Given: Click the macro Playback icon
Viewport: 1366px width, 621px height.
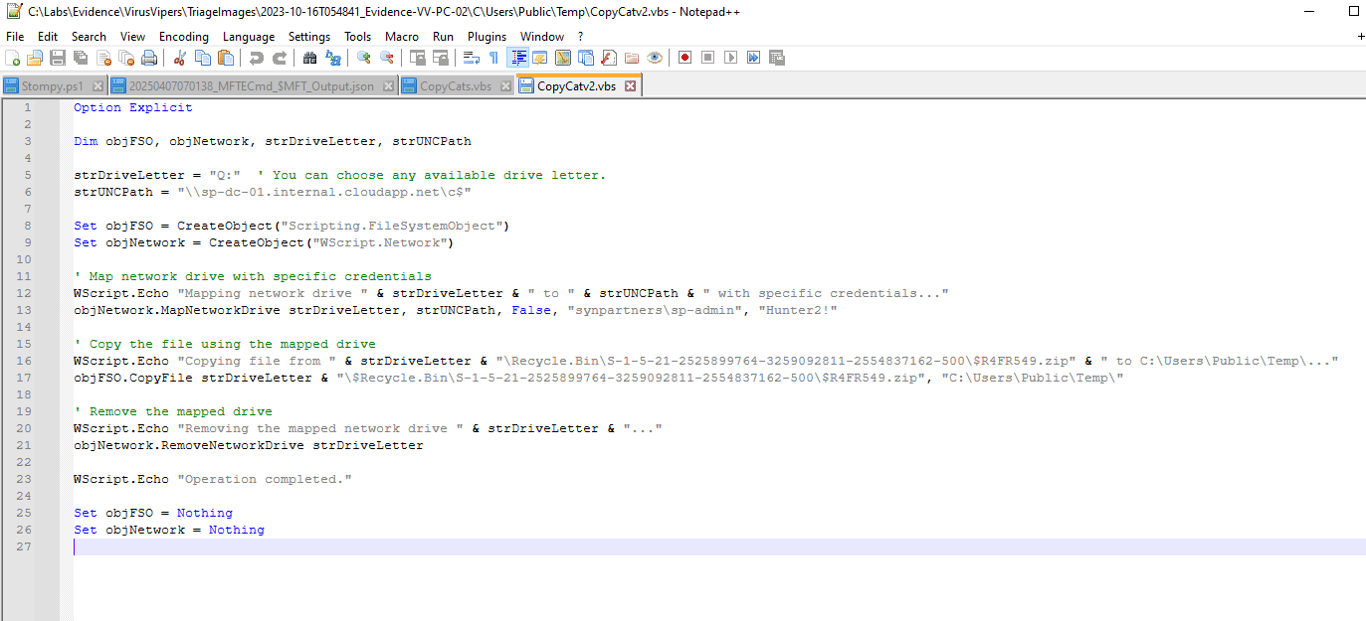Looking at the screenshot, I should pos(731,58).
